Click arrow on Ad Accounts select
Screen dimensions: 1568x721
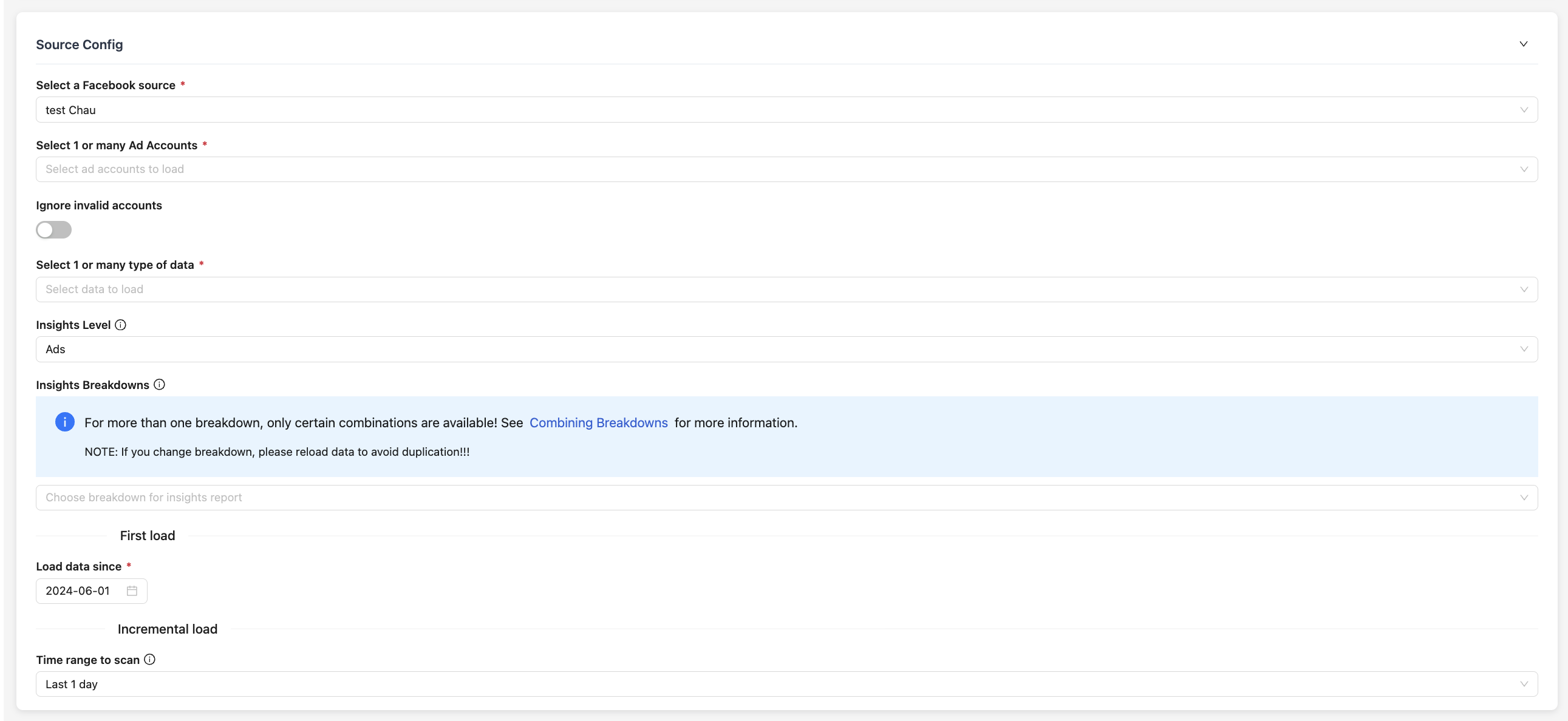click(1524, 169)
